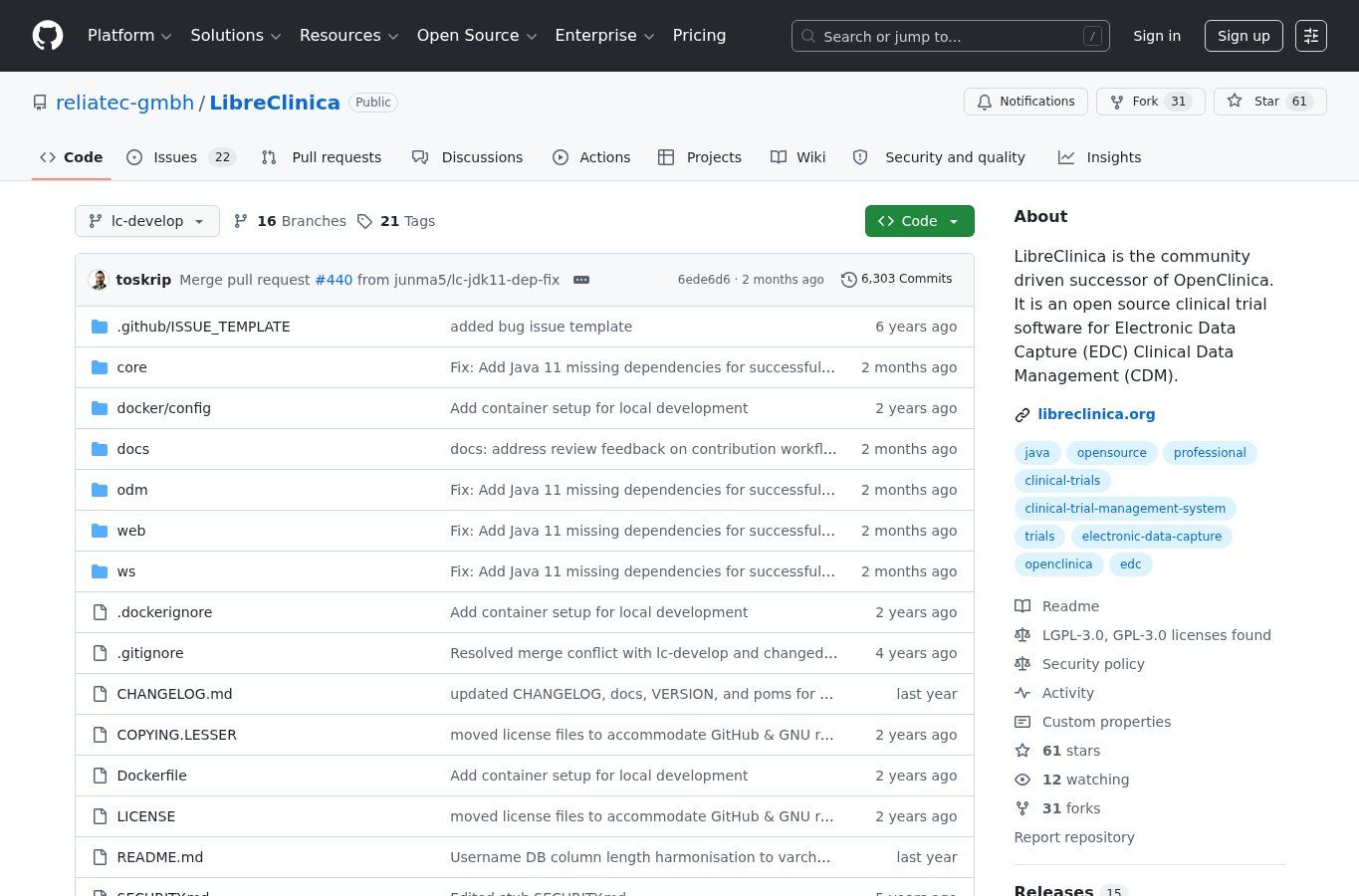Click the LICENSE file icon
The height and width of the screenshot is (896, 1359).
pos(100,816)
